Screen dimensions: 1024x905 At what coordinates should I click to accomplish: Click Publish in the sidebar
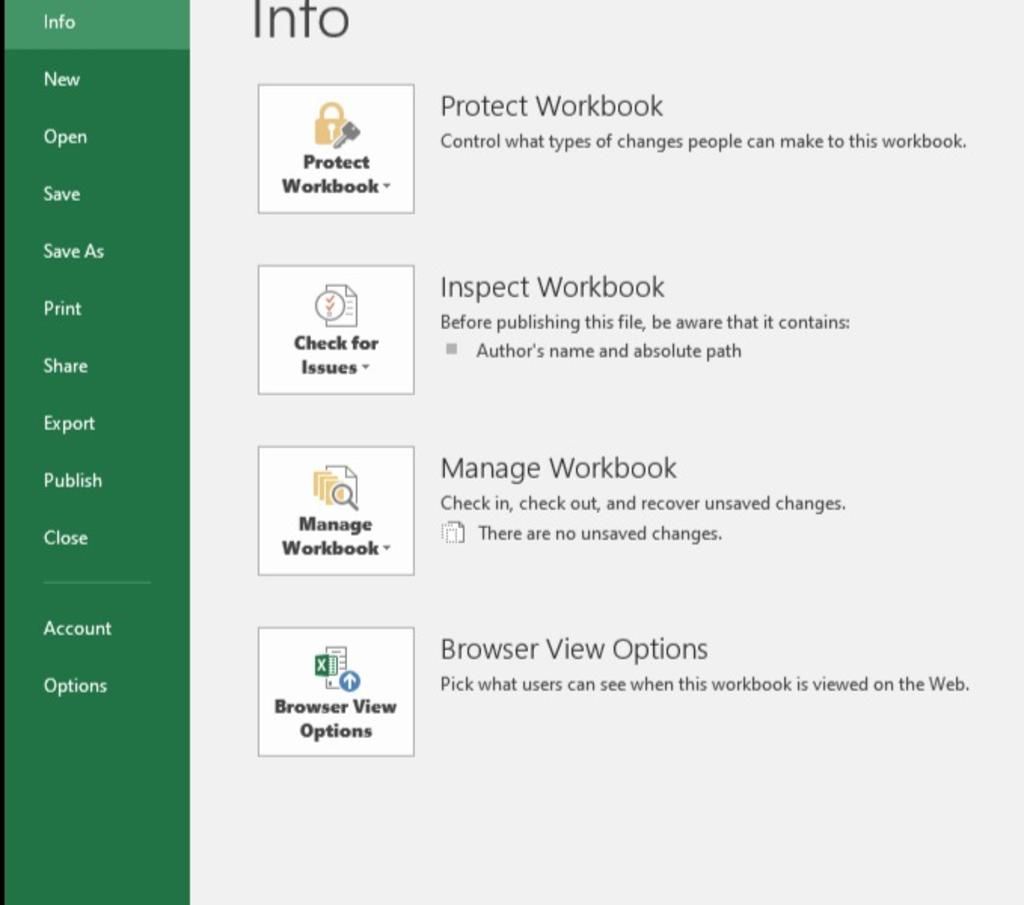pyautogui.click(x=72, y=480)
